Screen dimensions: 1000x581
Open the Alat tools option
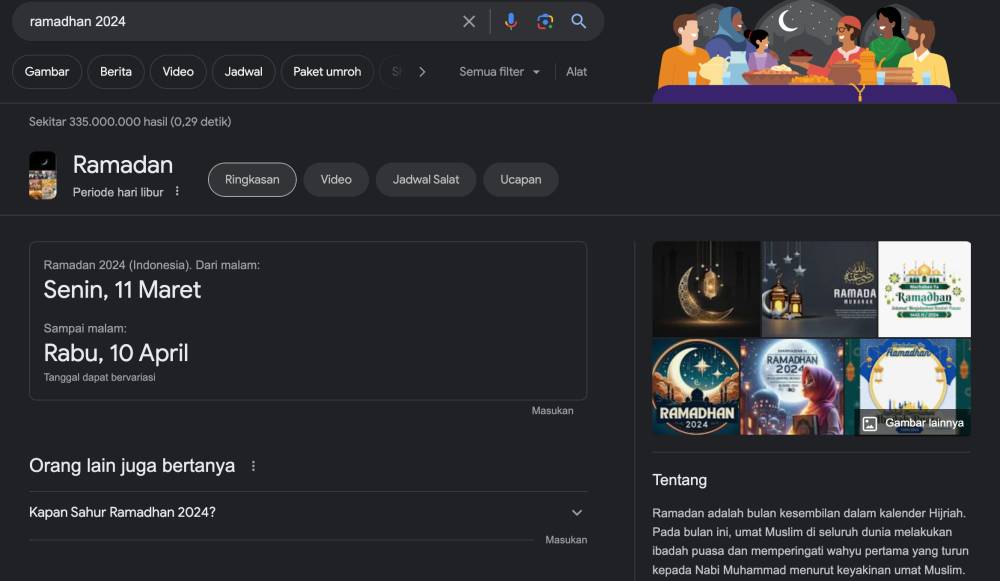(x=577, y=72)
